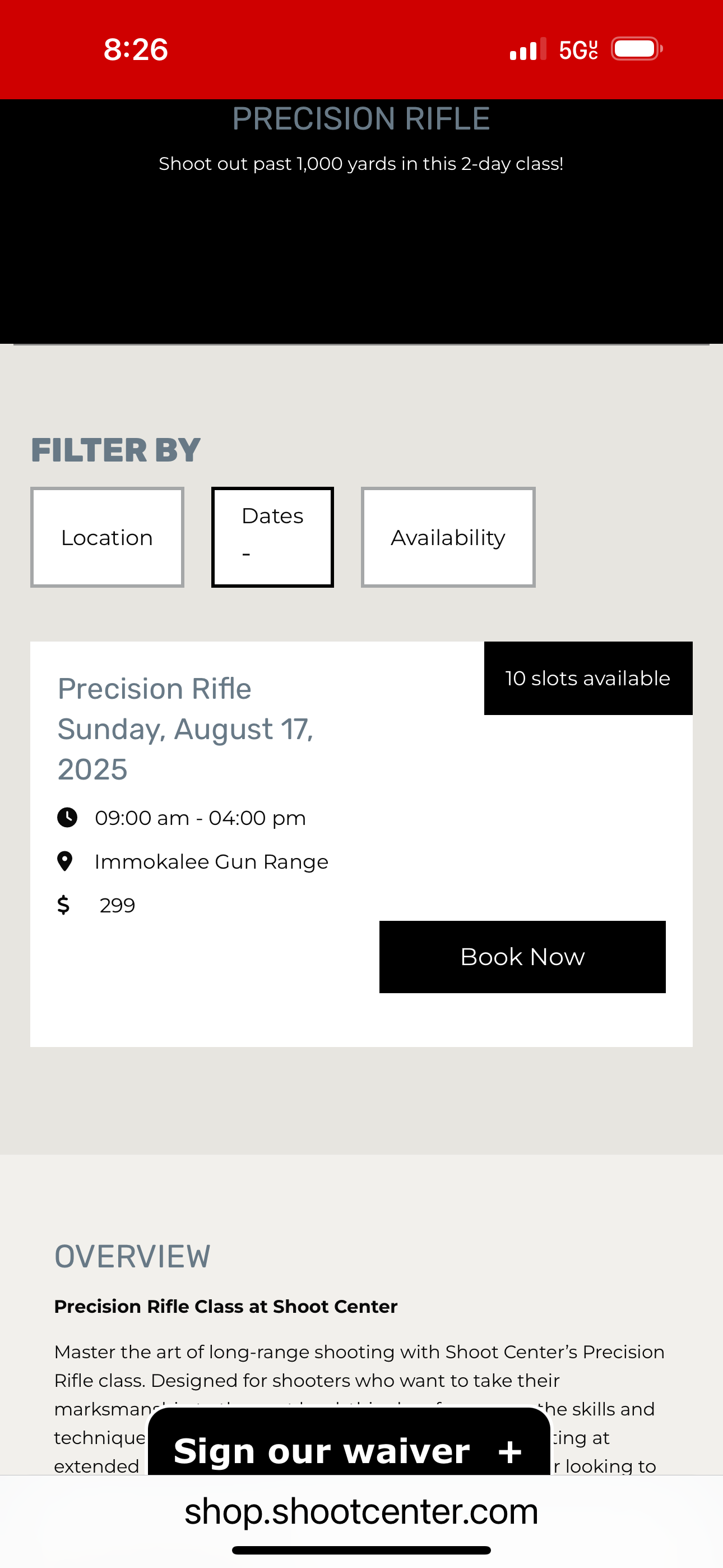Tap the clock icon beside class time
The height and width of the screenshot is (1568, 723).
(x=67, y=818)
